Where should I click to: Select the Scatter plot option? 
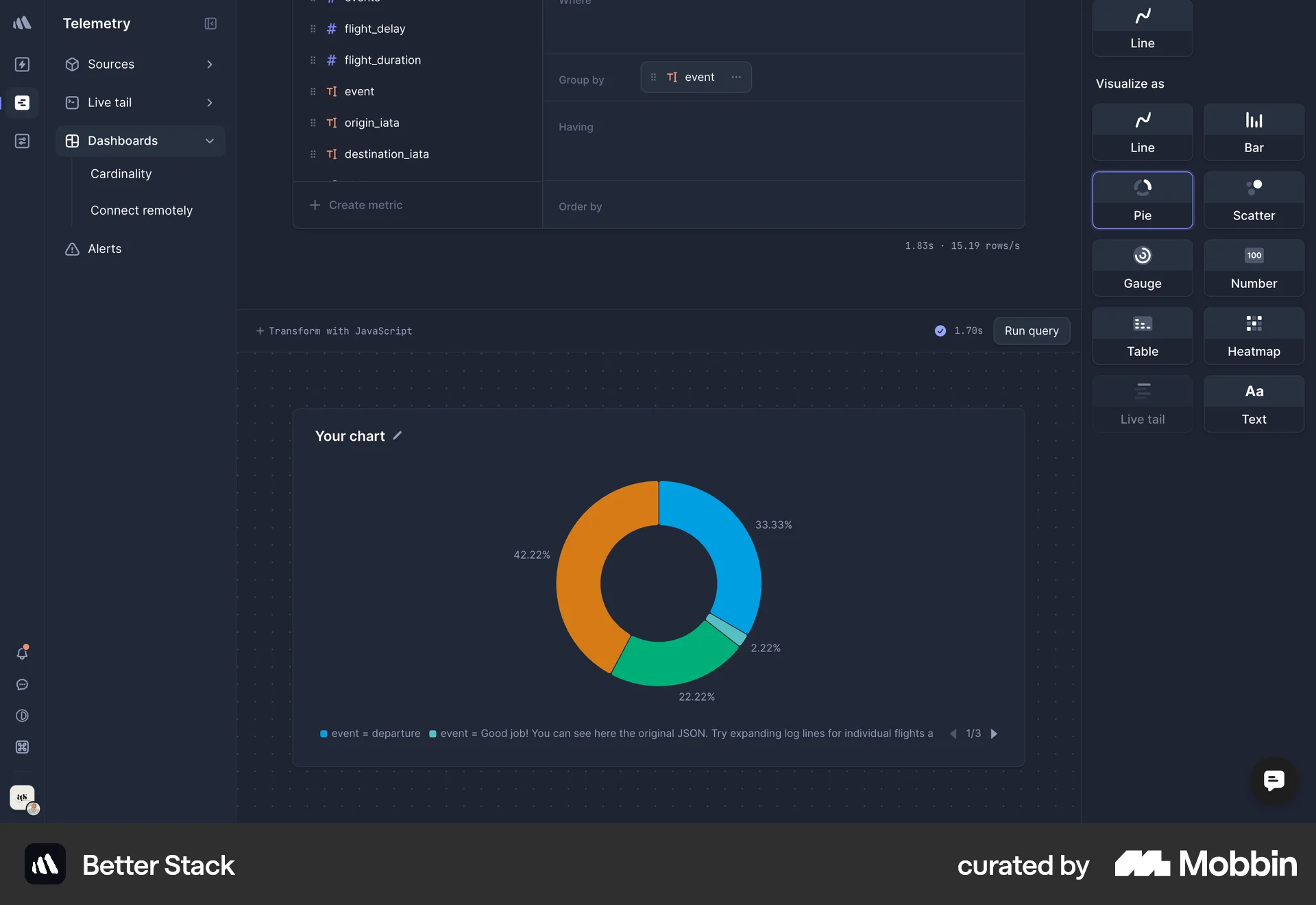point(1253,200)
